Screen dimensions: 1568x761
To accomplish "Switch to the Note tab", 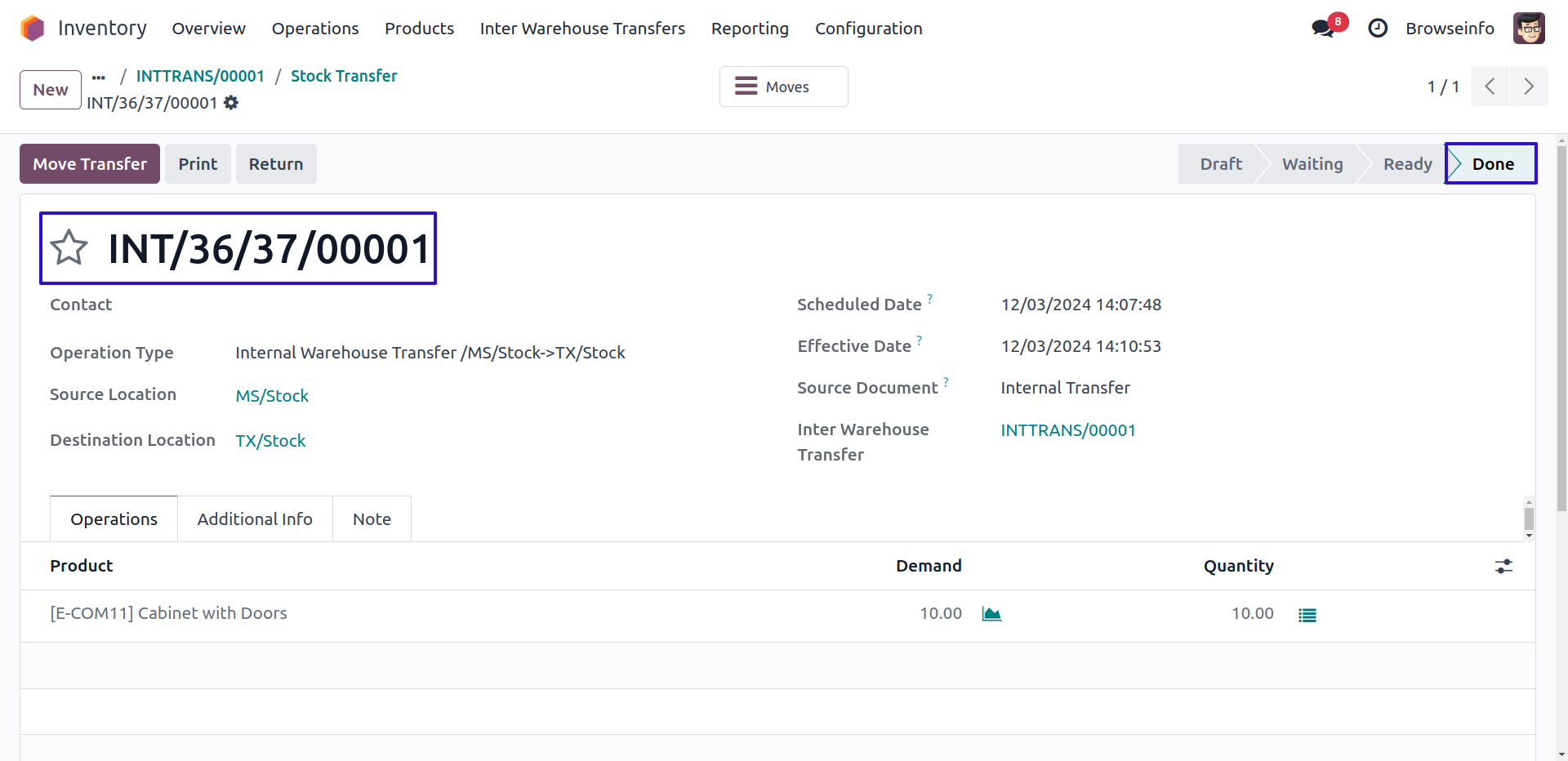I will click(372, 519).
